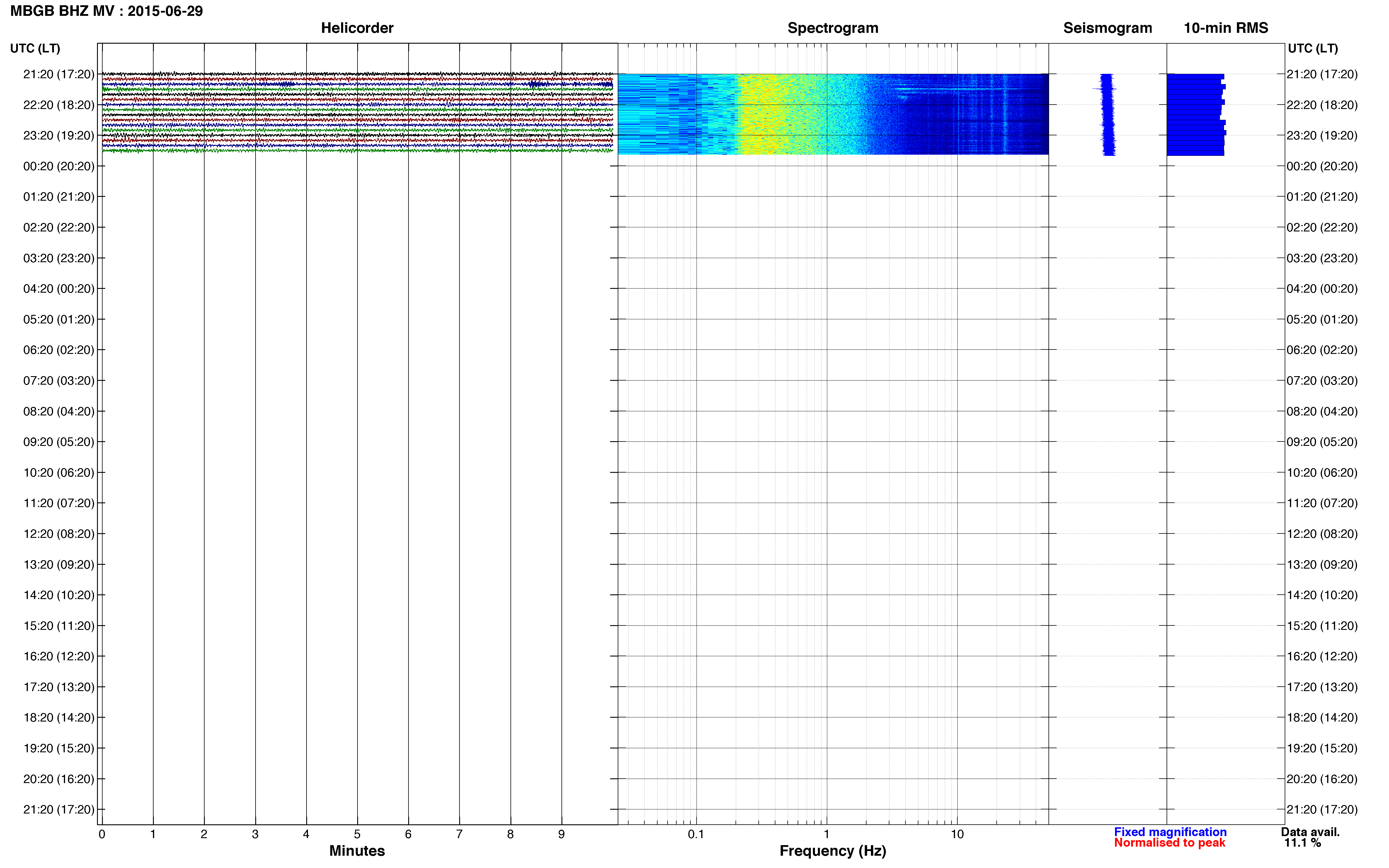The height and width of the screenshot is (868, 1389).
Task: Click left-axis time label 16:20 (12:20)
Action: point(59,656)
